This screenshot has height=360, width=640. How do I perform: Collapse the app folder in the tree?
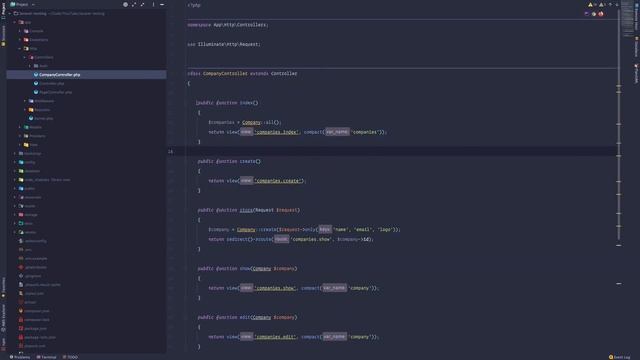click(15, 22)
